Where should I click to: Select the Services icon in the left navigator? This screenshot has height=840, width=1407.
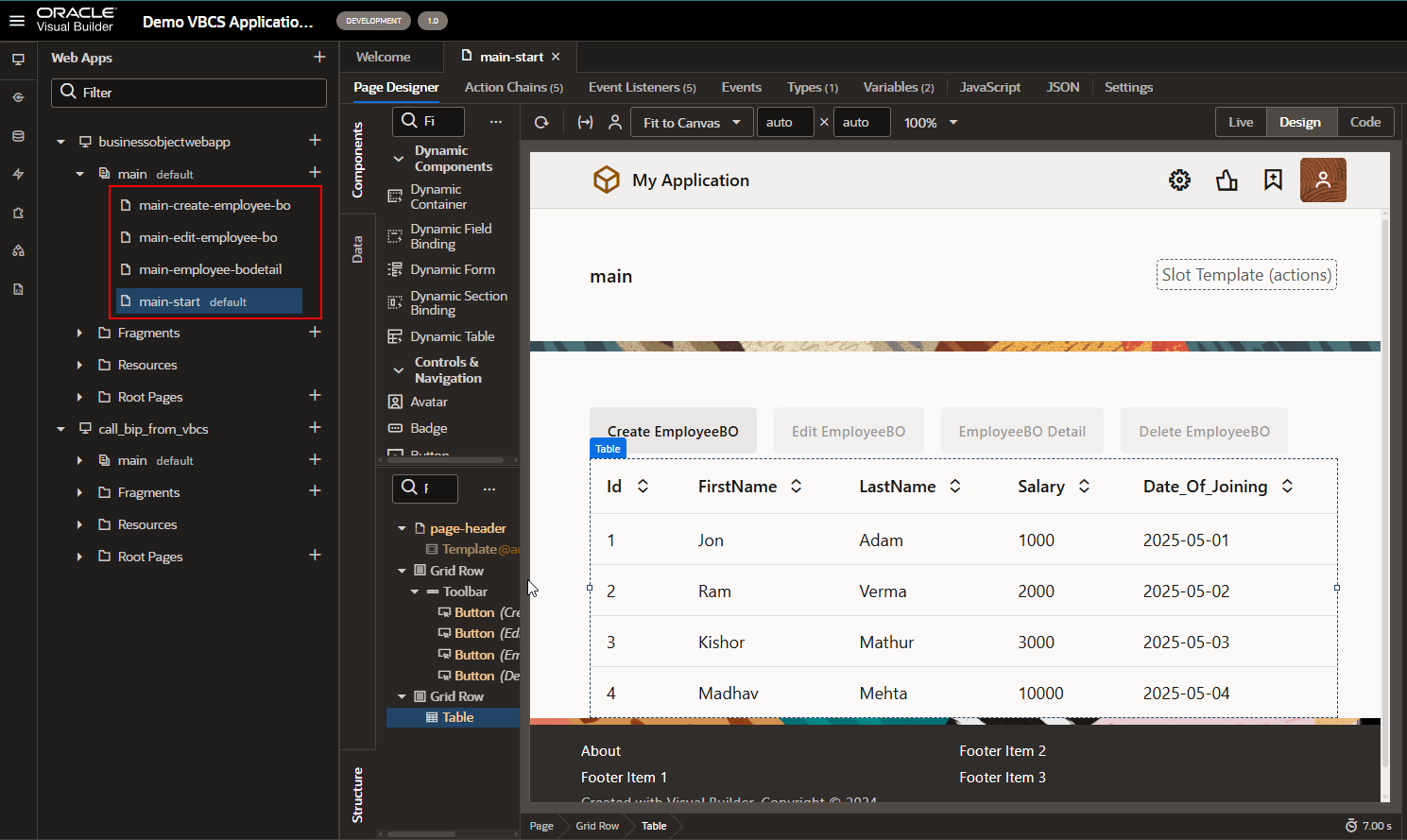(x=18, y=96)
